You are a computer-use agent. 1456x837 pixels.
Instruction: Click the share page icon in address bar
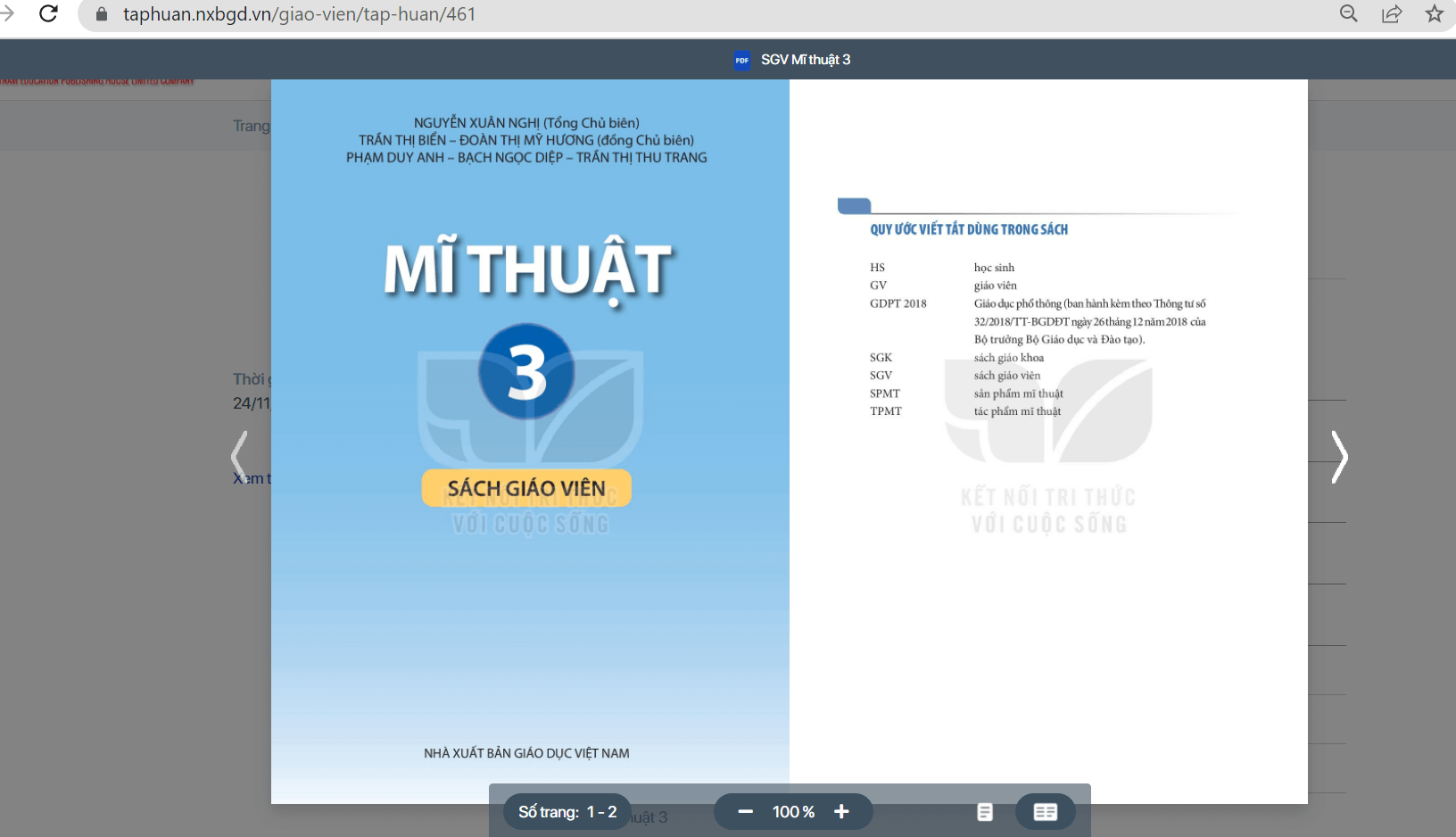pyautogui.click(x=1392, y=13)
